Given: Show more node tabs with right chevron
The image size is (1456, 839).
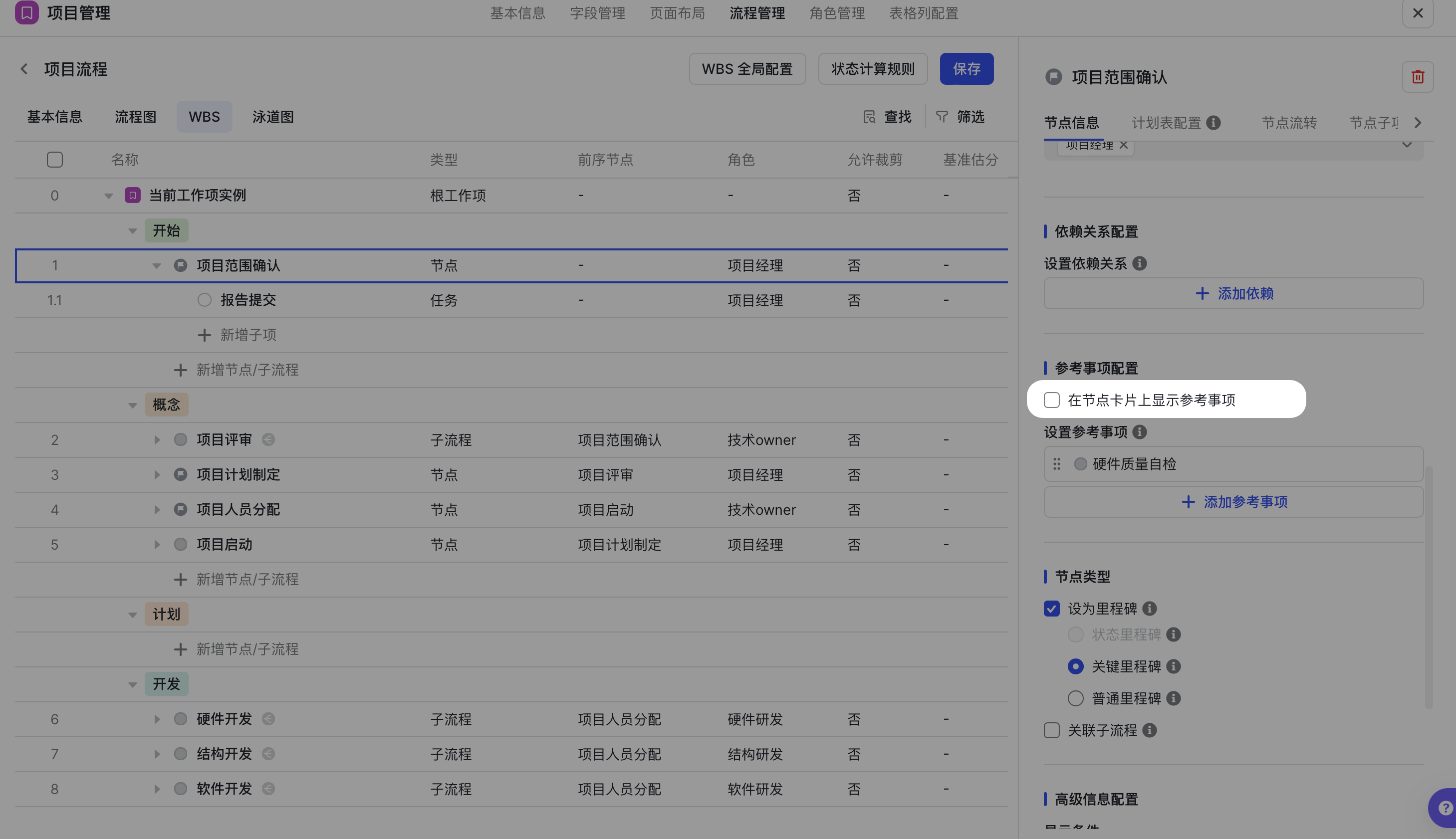Looking at the screenshot, I should (x=1418, y=123).
